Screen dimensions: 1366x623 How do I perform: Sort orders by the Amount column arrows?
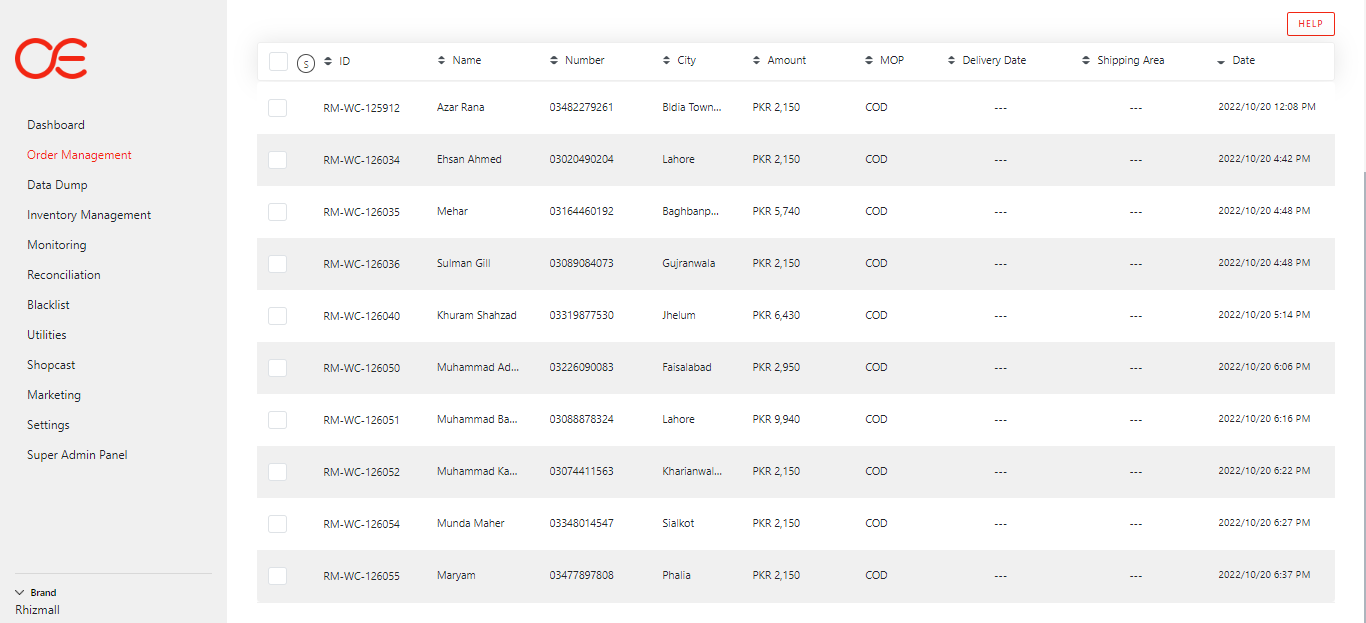tap(757, 61)
